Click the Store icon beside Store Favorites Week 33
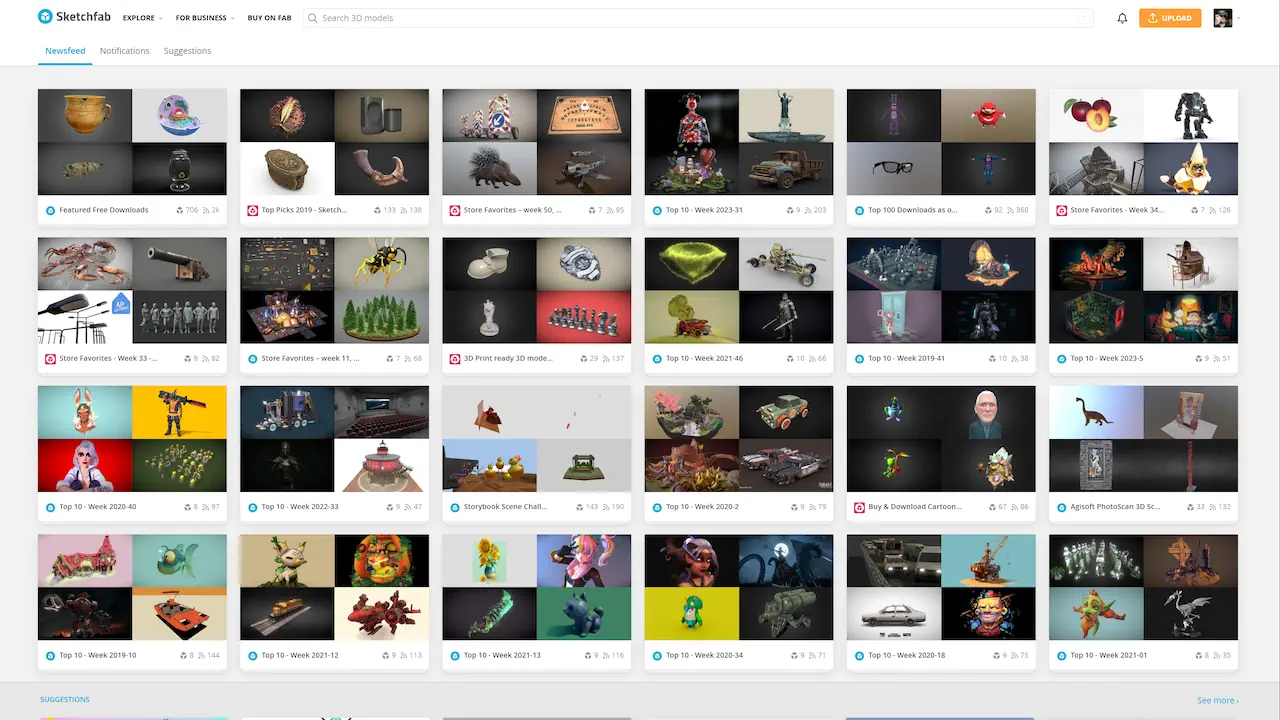The height and width of the screenshot is (720, 1280). coord(50,358)
